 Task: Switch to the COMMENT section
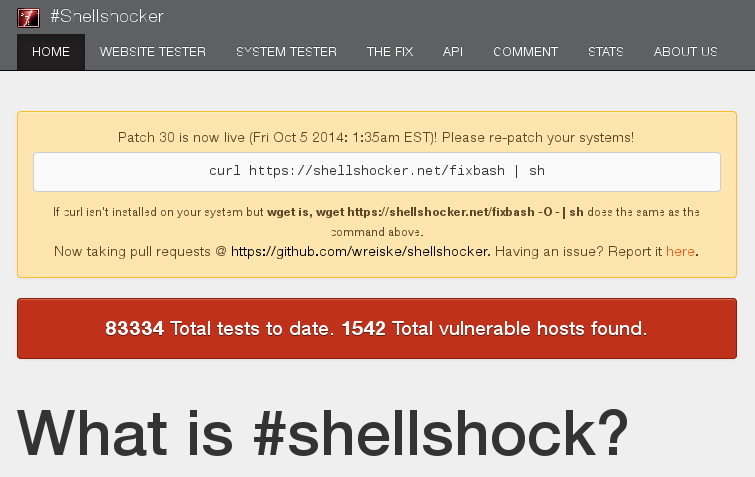tap(525, 52)
